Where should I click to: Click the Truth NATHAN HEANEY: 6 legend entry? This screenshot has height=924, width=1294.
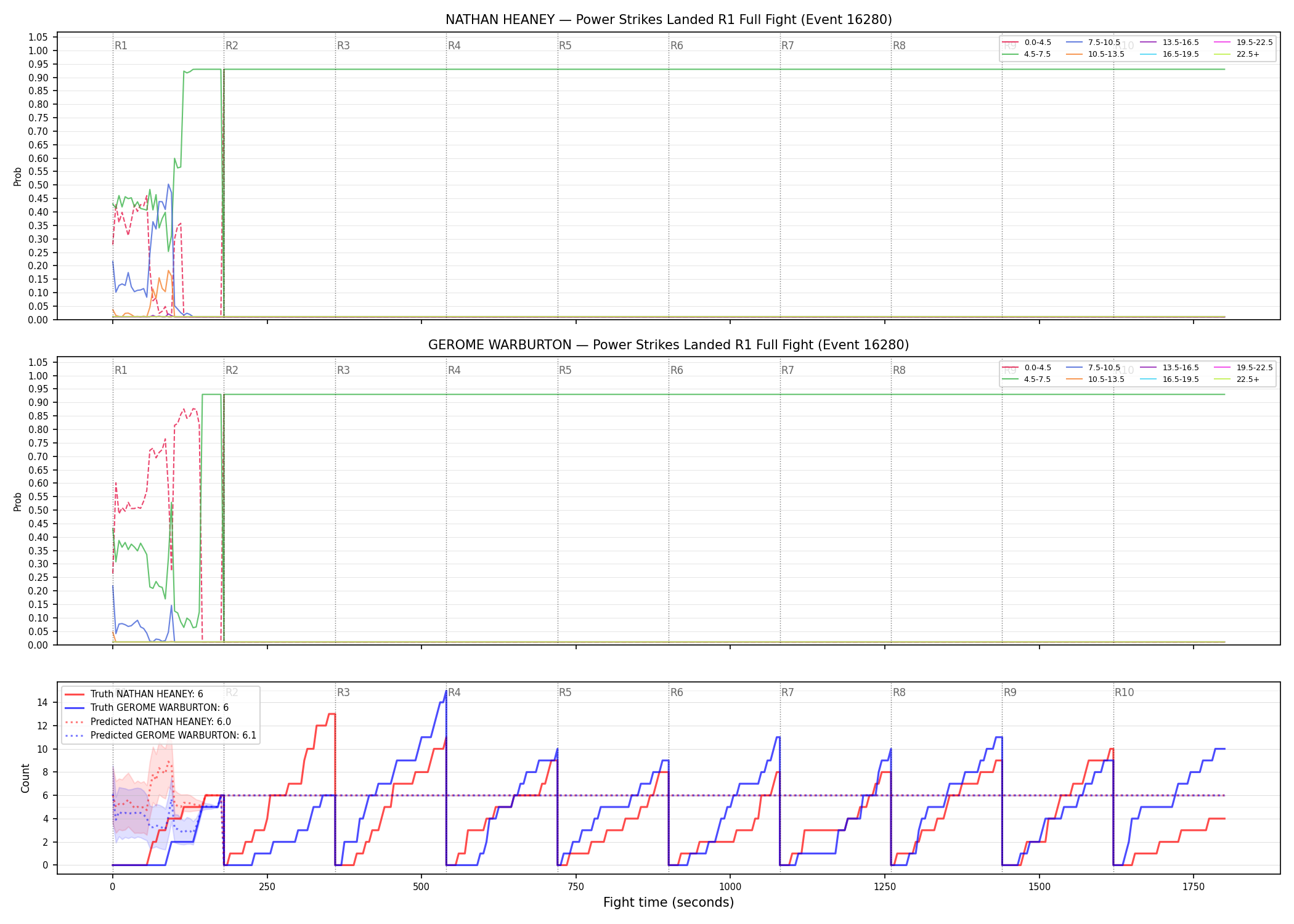tap(134, 694)
